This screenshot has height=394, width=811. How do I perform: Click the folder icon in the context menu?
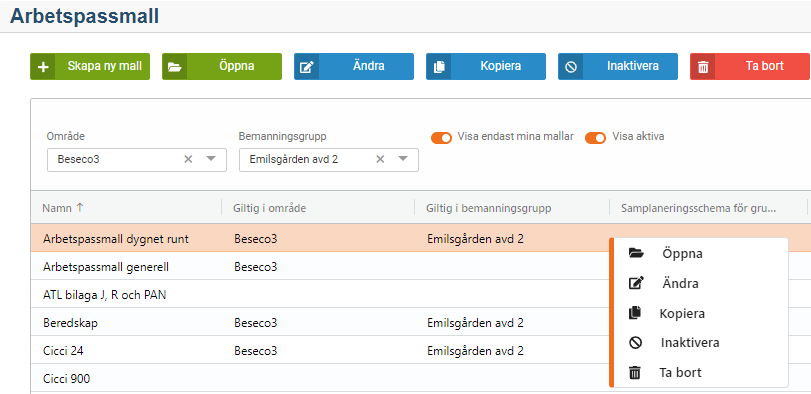pos(636,253)
